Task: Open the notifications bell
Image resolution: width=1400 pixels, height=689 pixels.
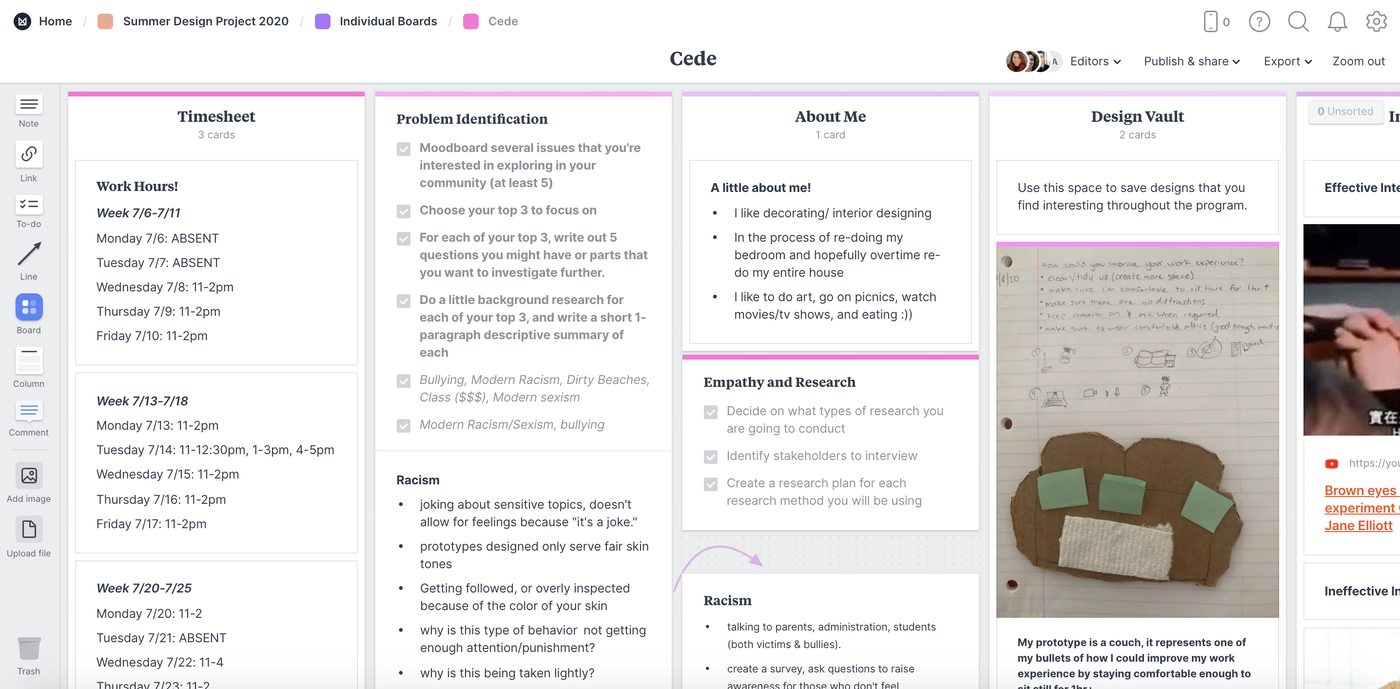Action: click(x=1337, y=21)
